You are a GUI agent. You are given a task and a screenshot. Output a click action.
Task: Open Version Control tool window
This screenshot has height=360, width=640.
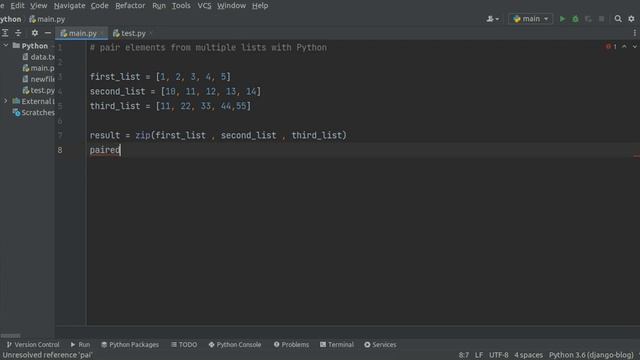click(33, 345)
